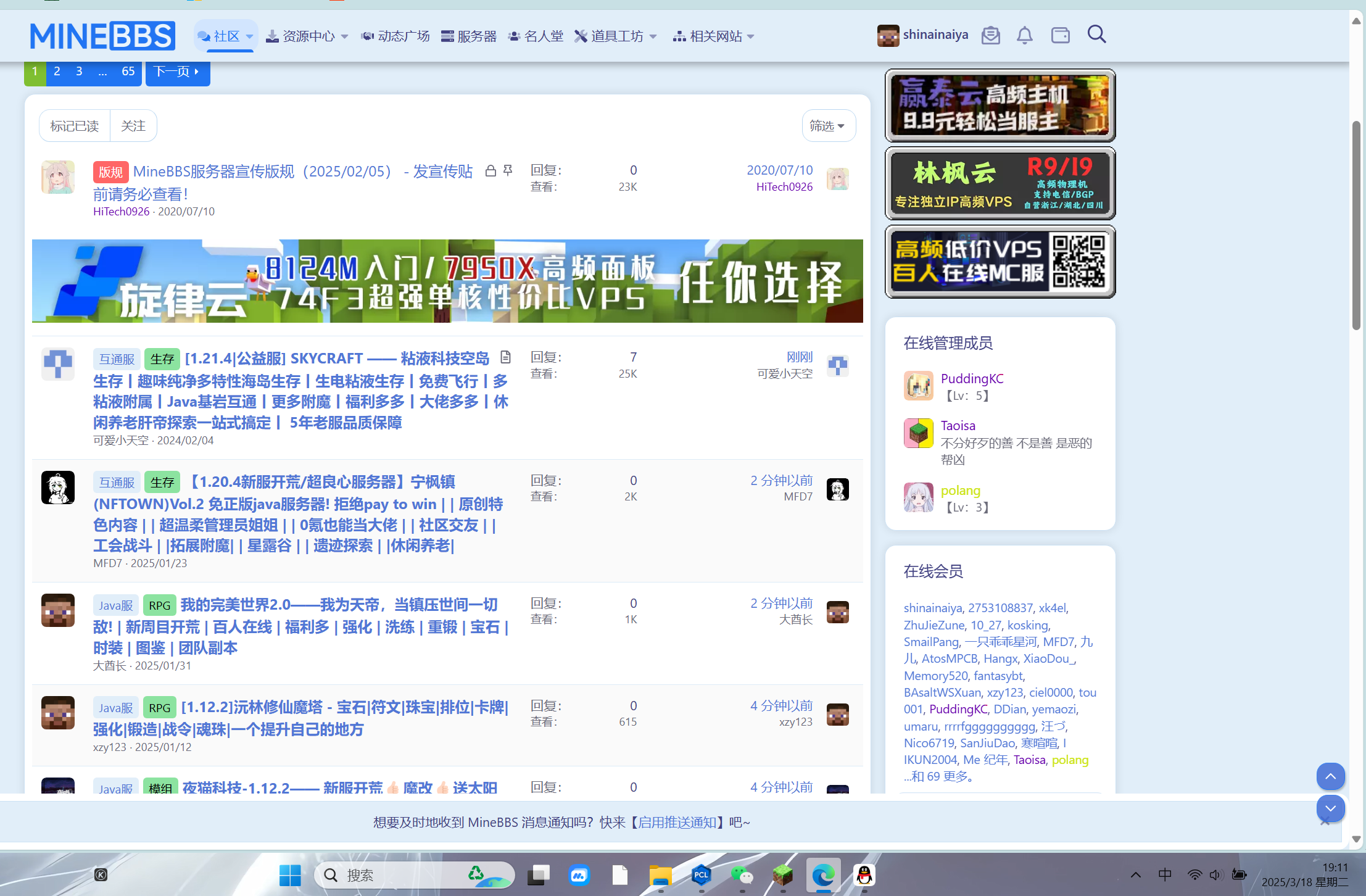Open the search magnifier icon in header
The width and height of the screenshot is (1366, 896).
pyautogui.click(x=1096, y=35)
